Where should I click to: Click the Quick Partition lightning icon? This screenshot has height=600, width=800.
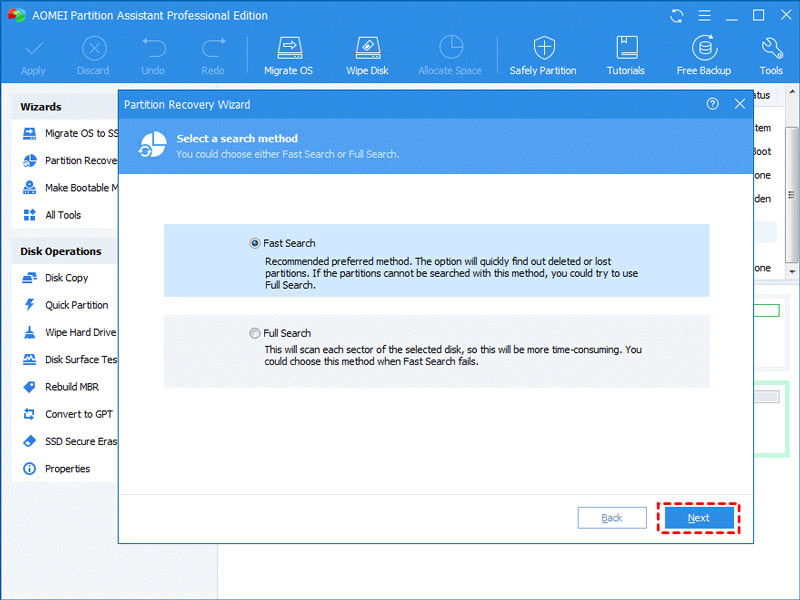30,305
